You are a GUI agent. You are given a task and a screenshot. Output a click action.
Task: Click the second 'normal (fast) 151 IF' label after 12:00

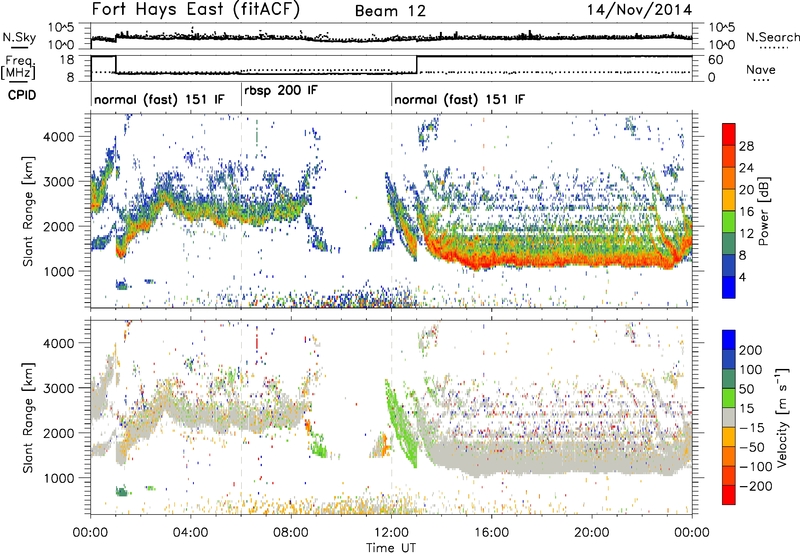pyautogui.click(x=459, y=99)
